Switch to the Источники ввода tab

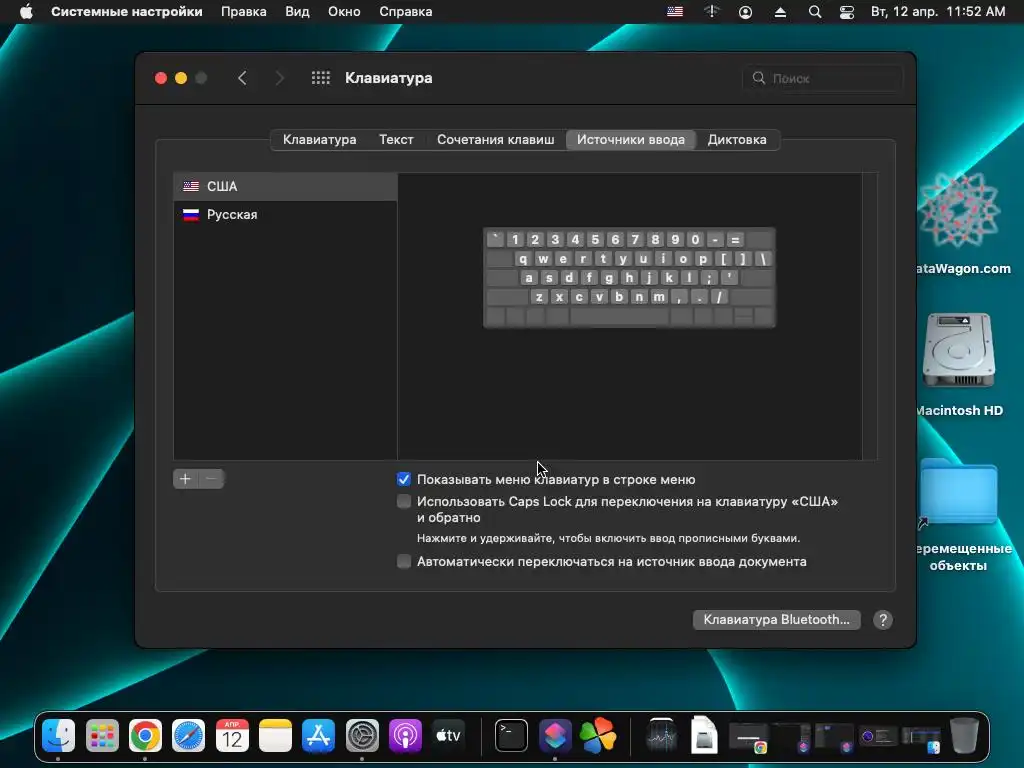(631, 140)
